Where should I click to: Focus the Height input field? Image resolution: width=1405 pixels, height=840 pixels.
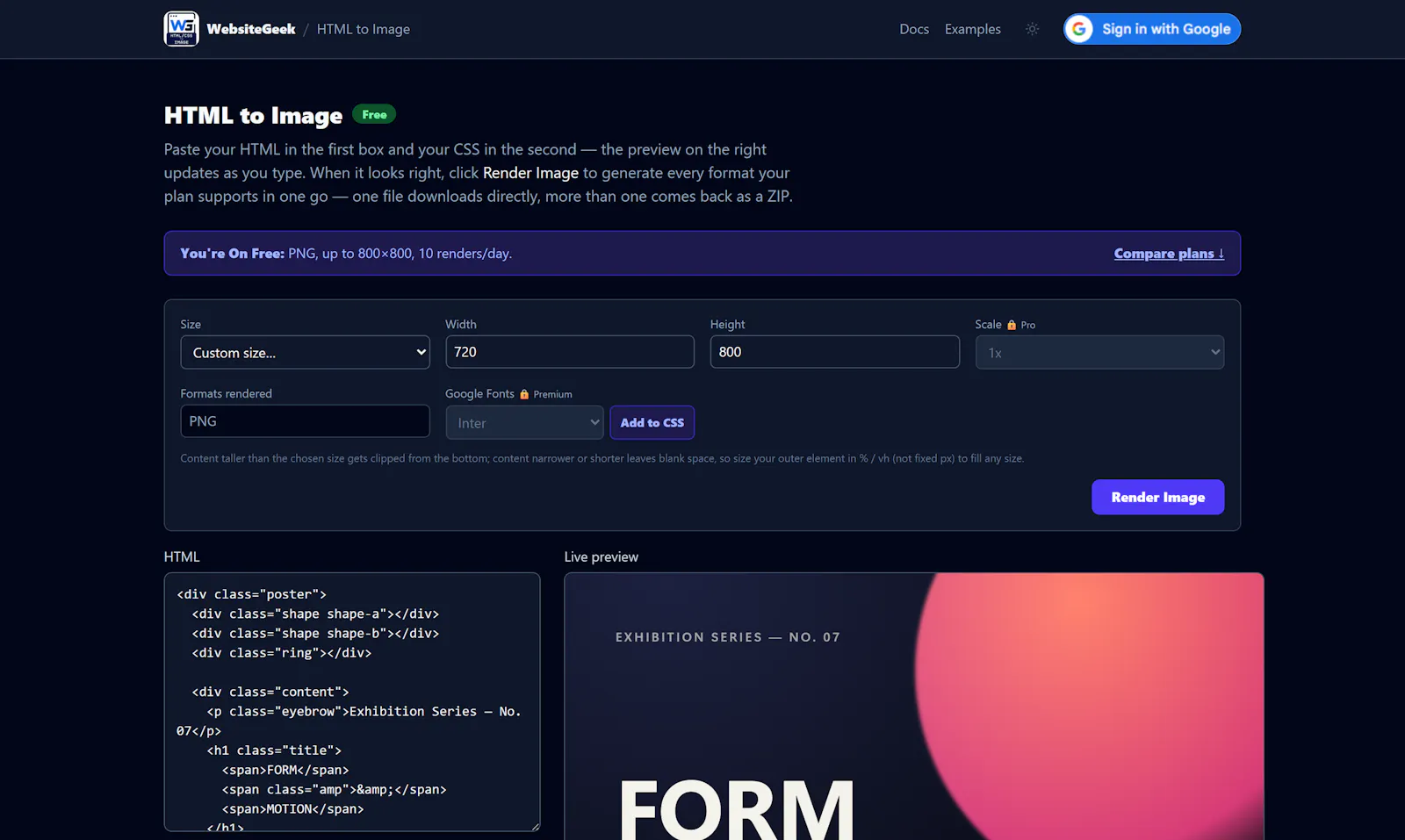tap(834, 352)
